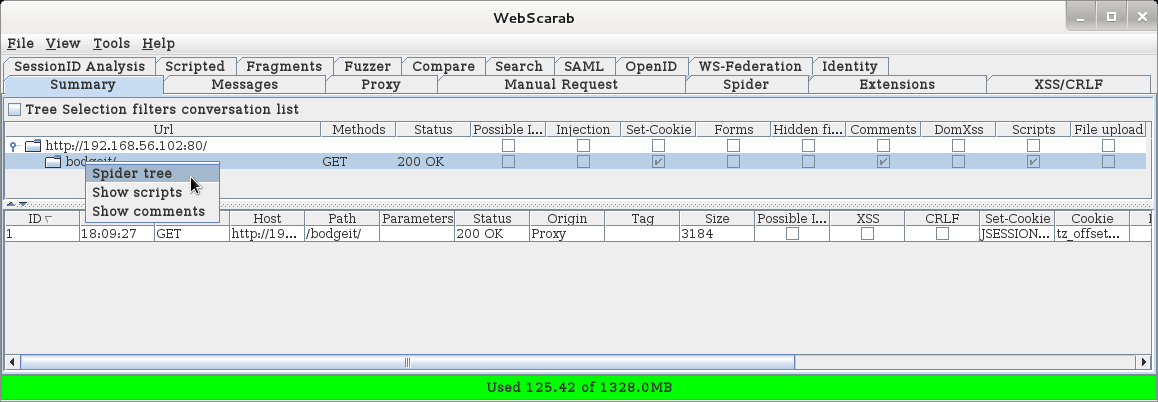Click the Methods tree column header
The width and height of the screenshot is (1158, 402).
tap(359, 130)
